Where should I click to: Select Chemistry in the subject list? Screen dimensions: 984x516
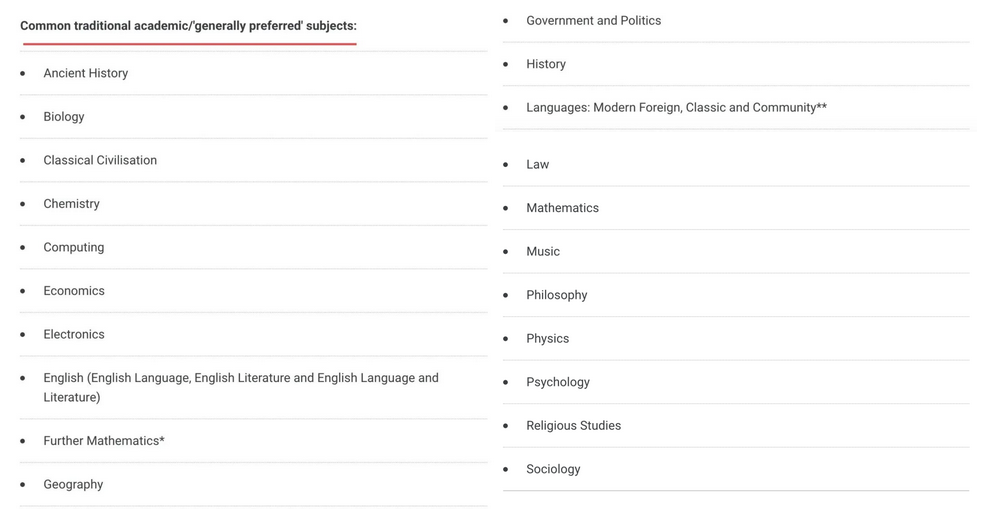[x=71, y=204]
